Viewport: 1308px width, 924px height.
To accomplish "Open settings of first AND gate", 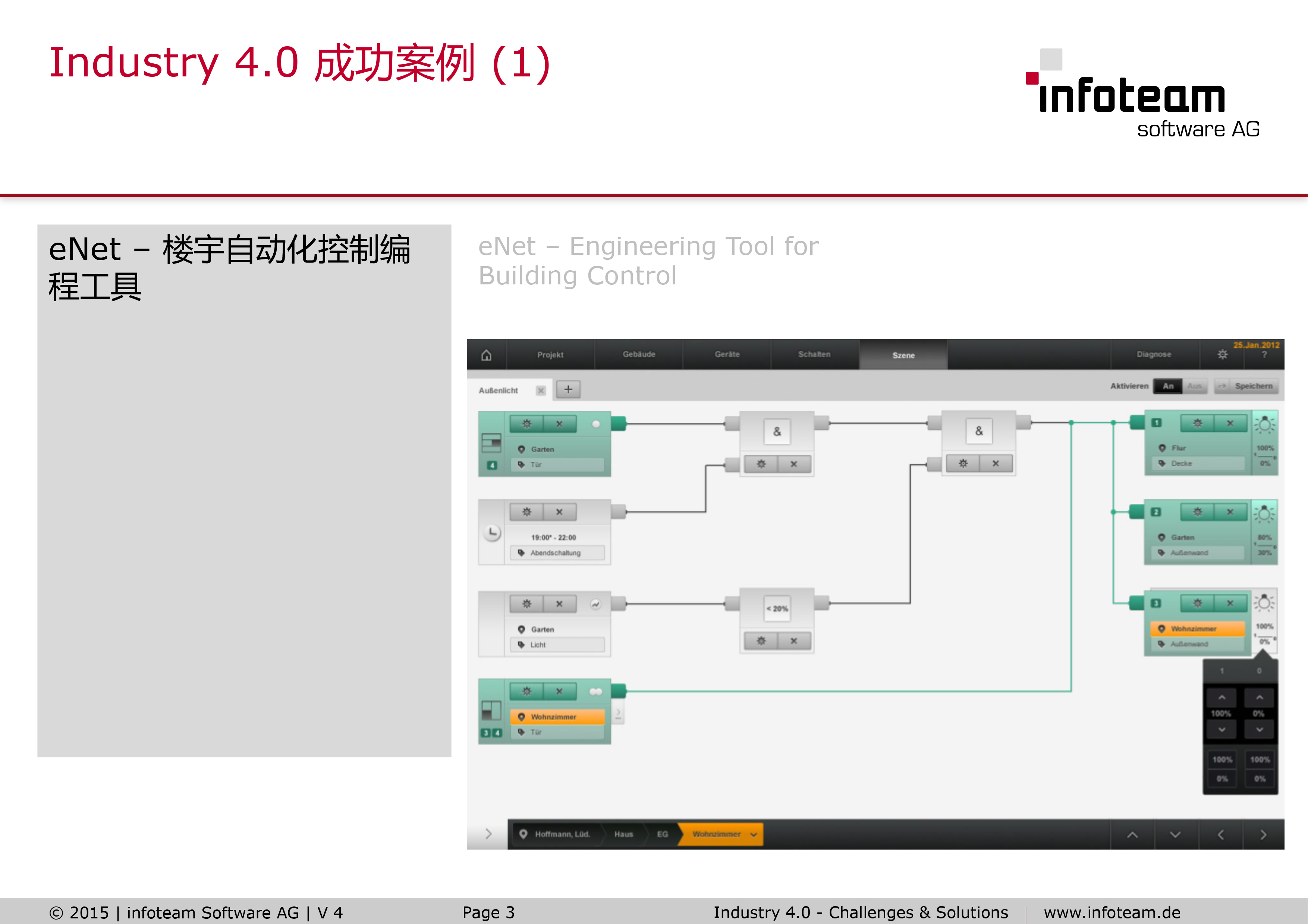I will click(x=761, y=464).
